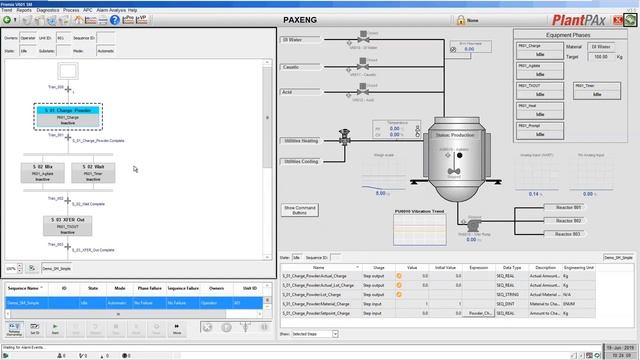Viewport: 640px width, 360px height.
Task: Click the temperature 0.00 display faceplate
Action: click(x=396, y=129)
